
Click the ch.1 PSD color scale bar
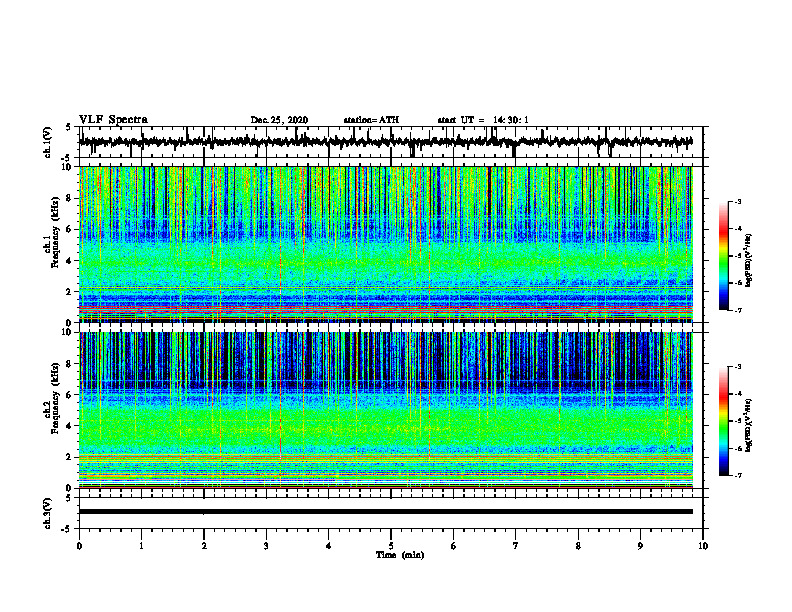click(x=724, y=256)
